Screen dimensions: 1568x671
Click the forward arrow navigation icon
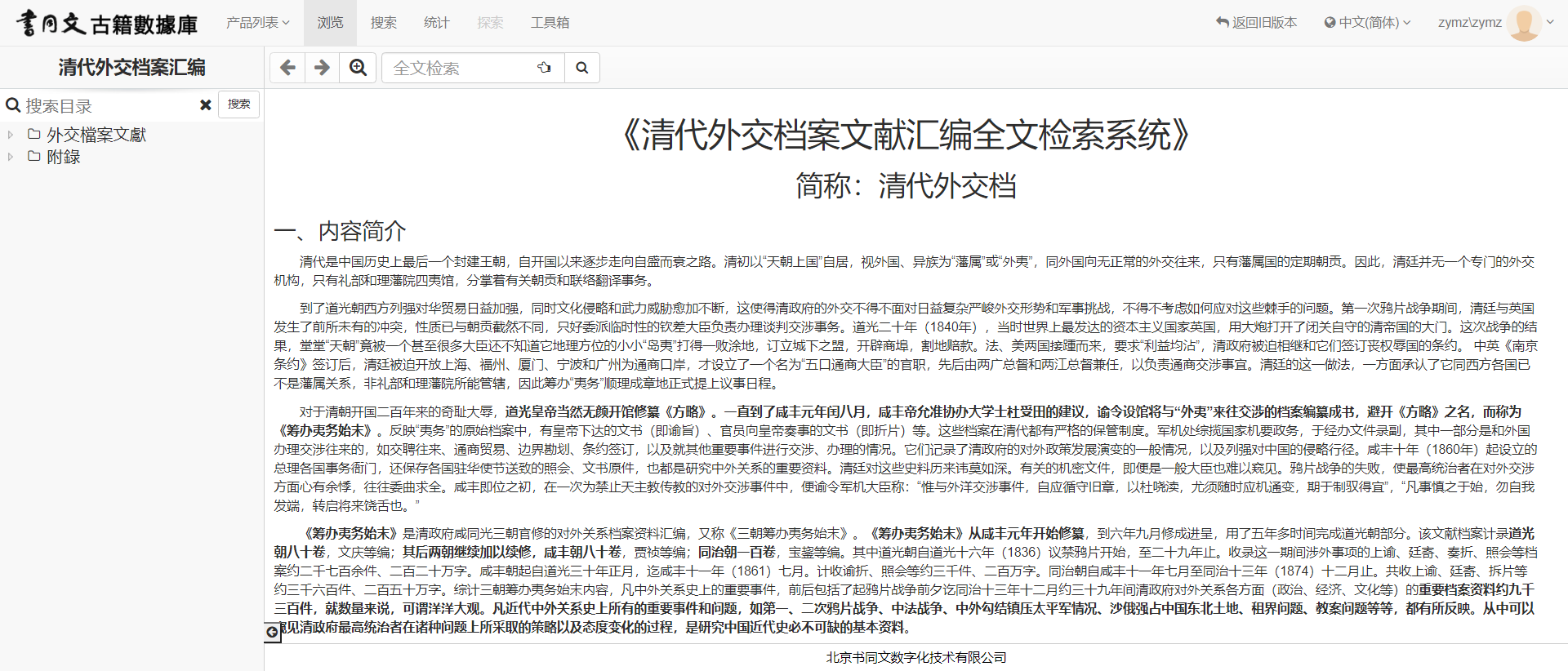point(323,68)
